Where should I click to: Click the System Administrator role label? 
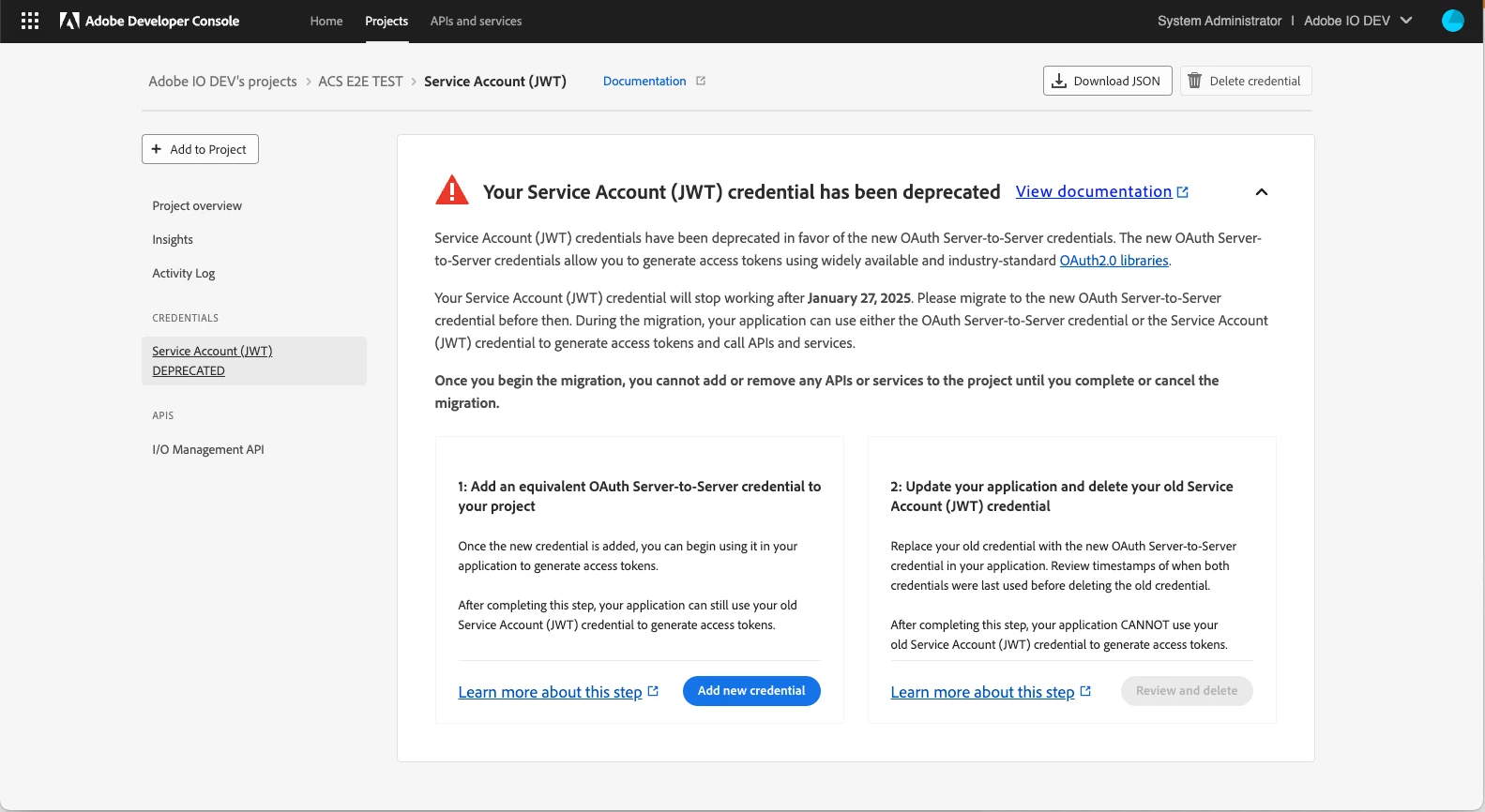pos(1220,21)
